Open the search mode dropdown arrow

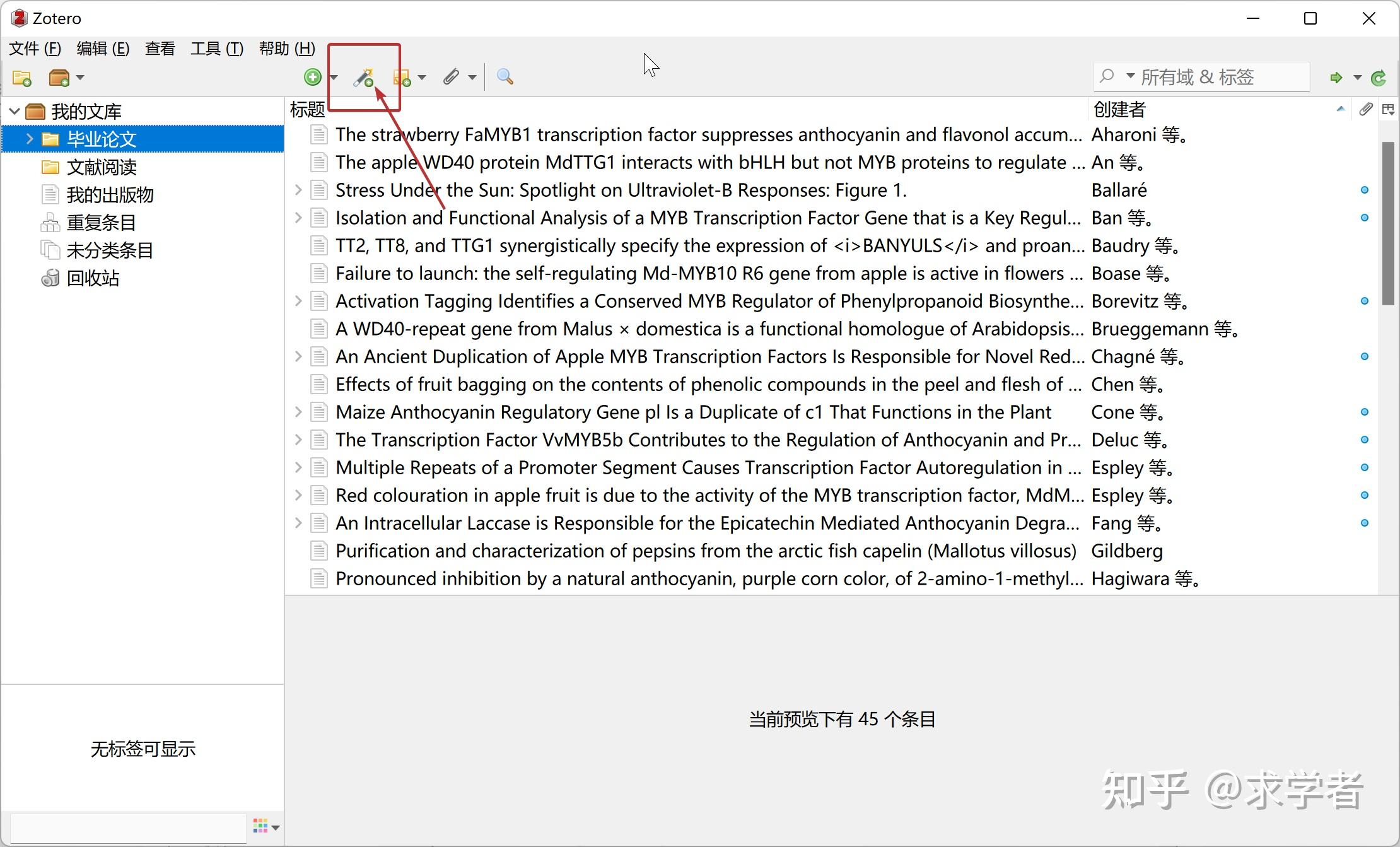point(1130,76)
